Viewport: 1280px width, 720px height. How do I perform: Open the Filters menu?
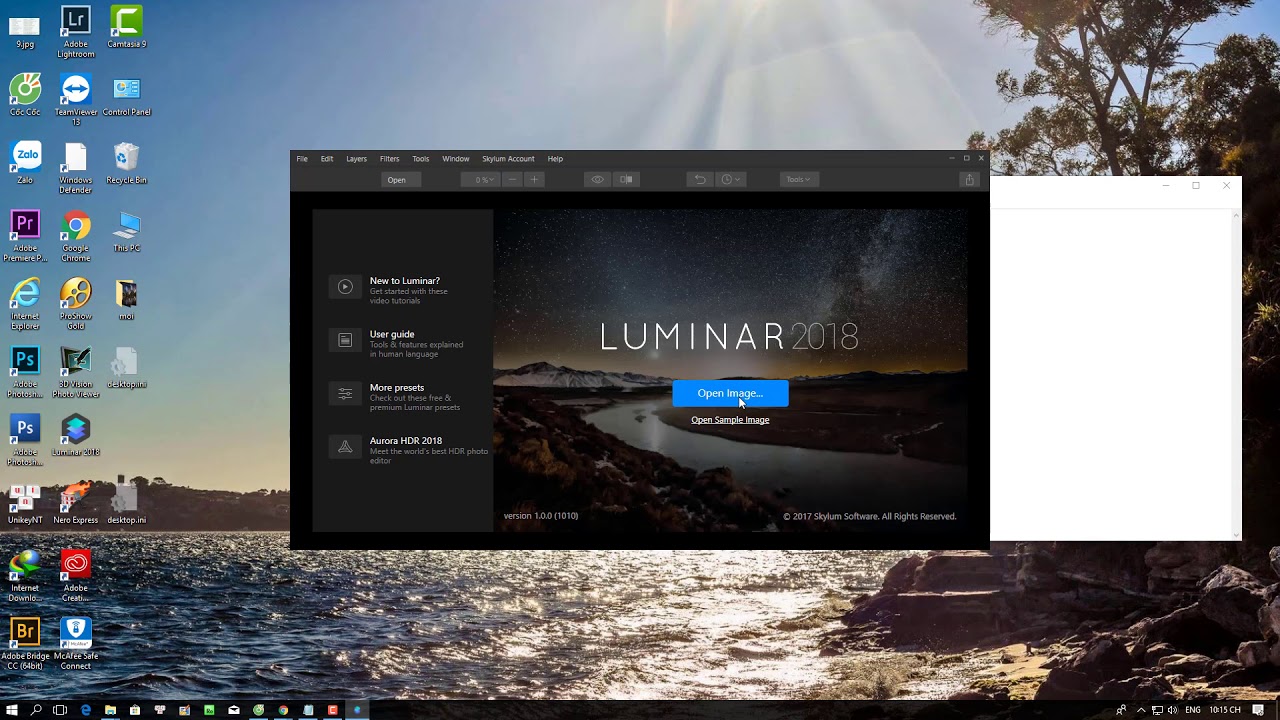click(389, 158)
